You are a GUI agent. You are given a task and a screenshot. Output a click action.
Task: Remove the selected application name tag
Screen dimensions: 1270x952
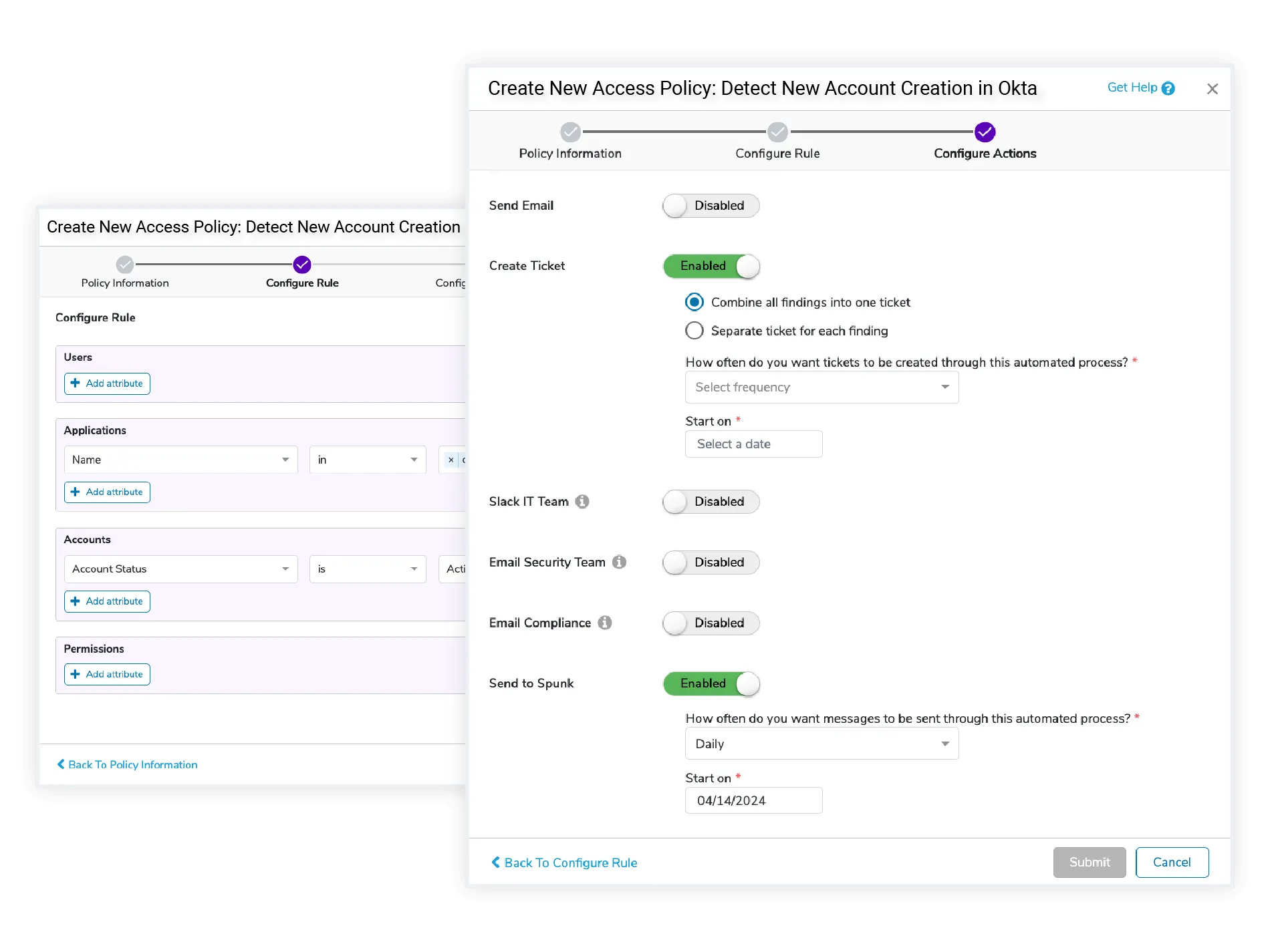pyautogui.click(x=451, y=460)
